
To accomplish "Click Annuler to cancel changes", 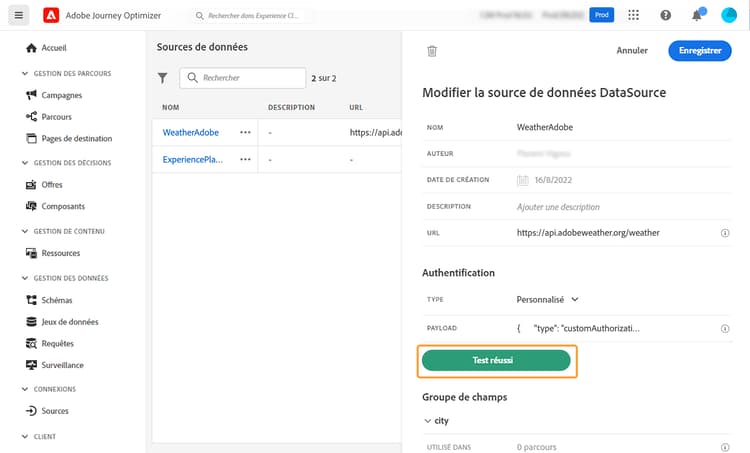I will click(632, 50).
